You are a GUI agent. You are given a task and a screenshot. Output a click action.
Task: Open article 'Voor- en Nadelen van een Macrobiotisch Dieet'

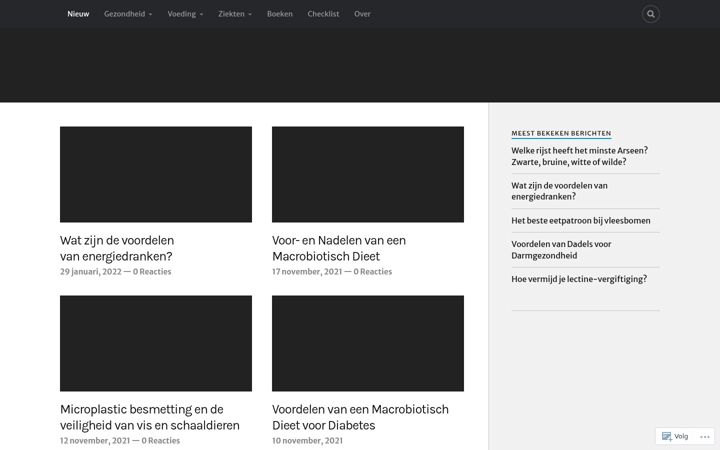(339, 248)
